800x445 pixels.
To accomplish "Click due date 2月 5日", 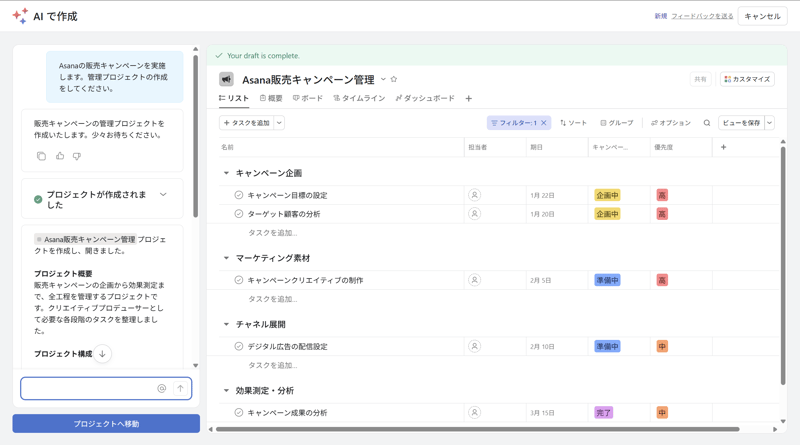I will tap(540, 280).
